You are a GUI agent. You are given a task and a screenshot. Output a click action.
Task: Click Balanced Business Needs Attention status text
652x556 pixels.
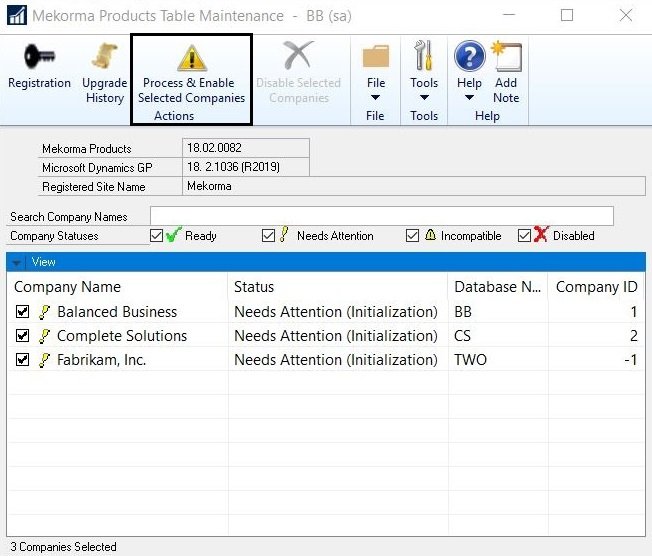click(336, 312)
